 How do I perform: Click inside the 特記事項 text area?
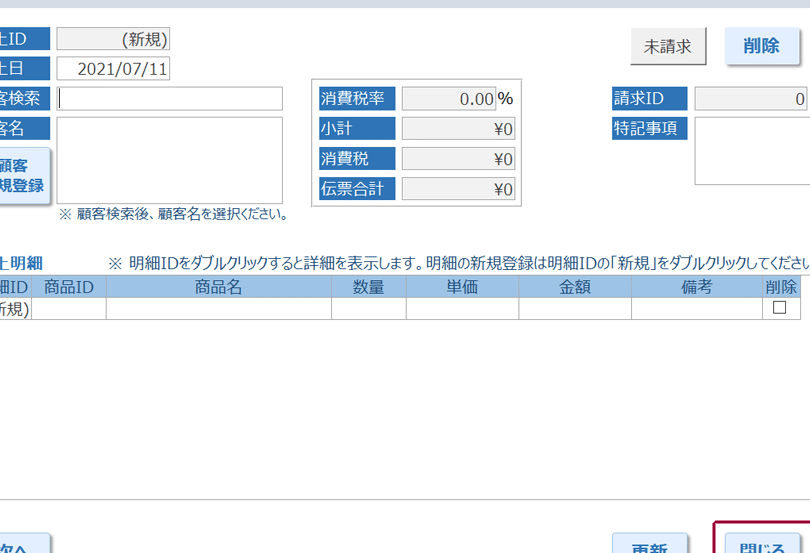pyautogui.click(x=752, y=151)
